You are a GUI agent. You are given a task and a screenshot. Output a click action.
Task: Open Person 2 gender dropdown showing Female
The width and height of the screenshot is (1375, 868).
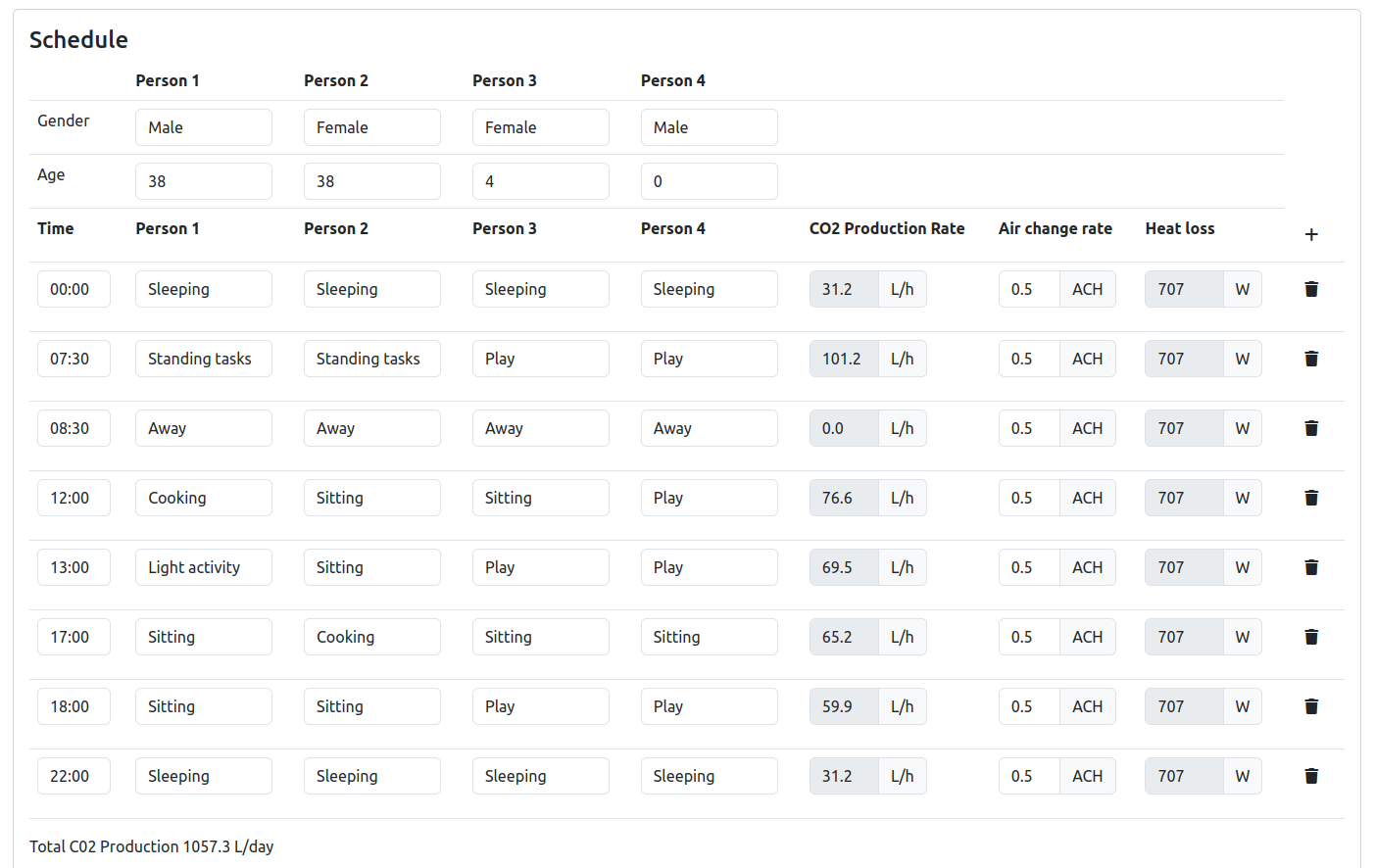(372, 127)
